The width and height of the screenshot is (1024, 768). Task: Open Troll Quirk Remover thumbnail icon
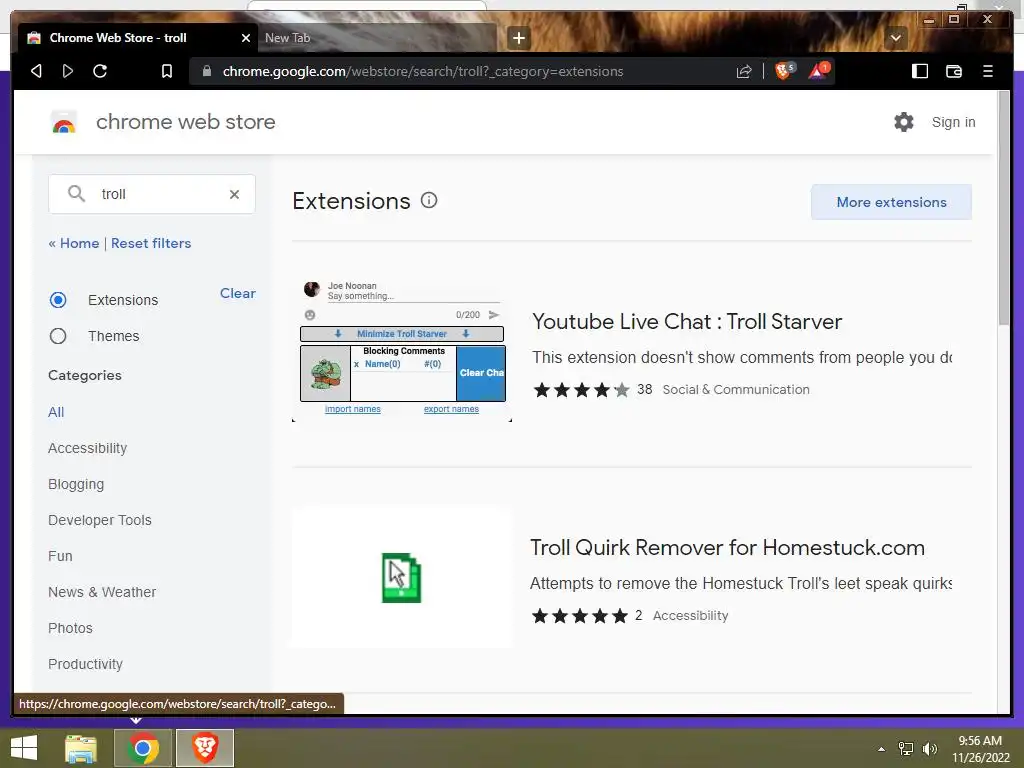pyautogui.click(x=402, y=577)
